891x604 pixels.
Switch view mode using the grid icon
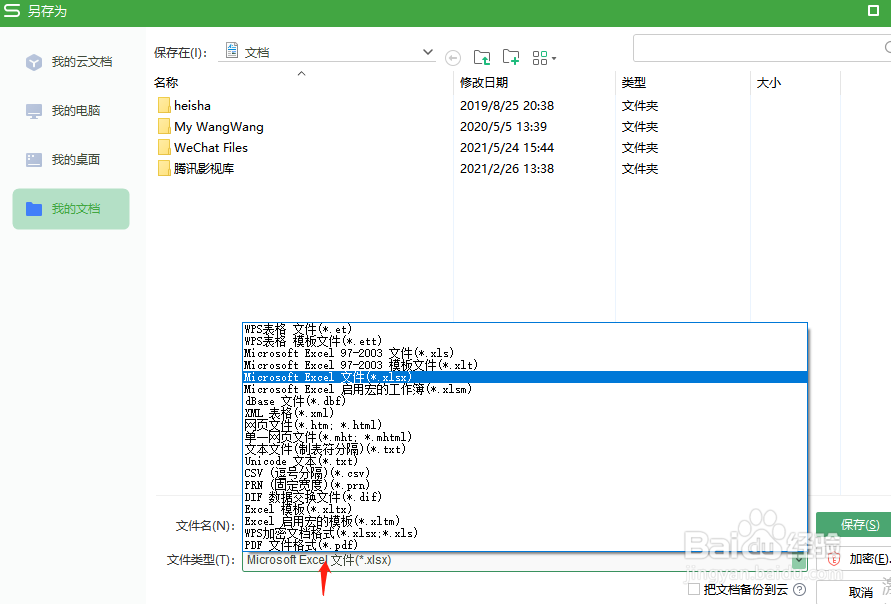point(541,57)
